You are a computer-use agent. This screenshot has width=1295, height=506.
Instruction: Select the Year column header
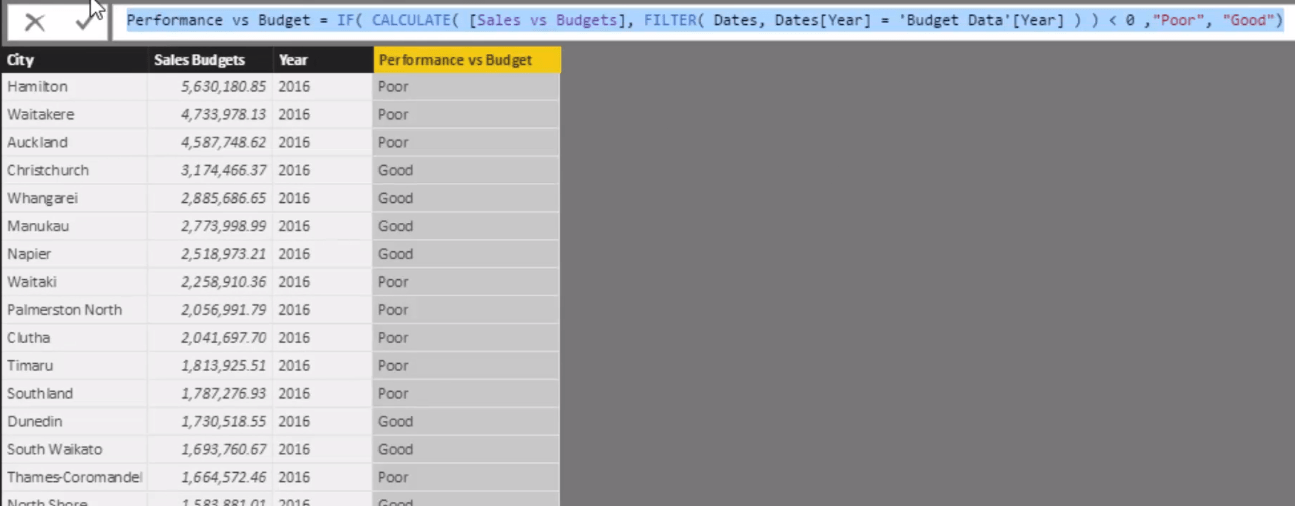[x=323, y=60]
